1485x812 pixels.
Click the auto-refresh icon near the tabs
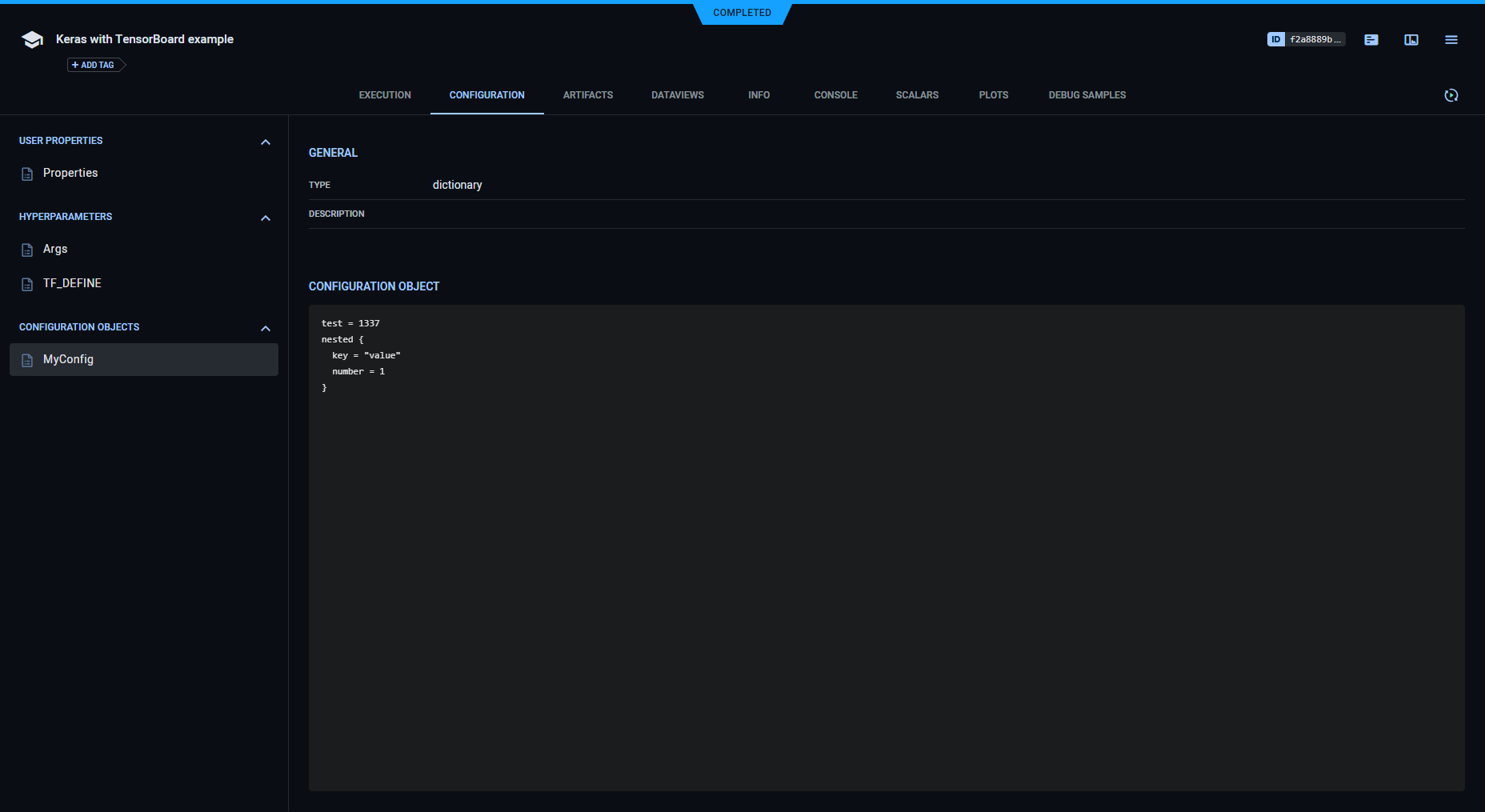[x=1451, y=95]
